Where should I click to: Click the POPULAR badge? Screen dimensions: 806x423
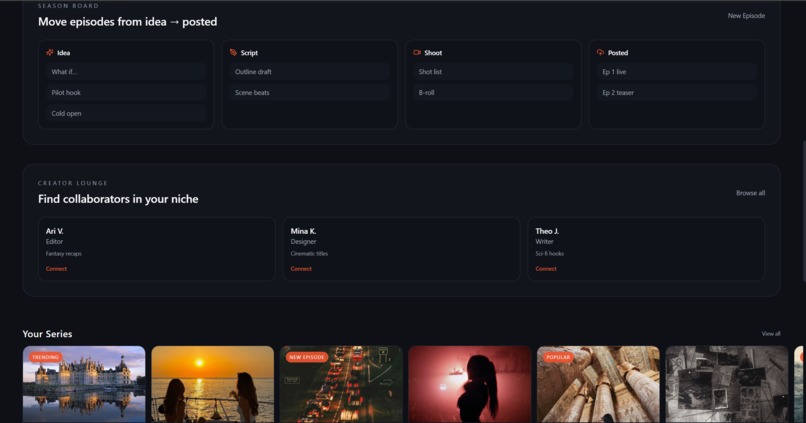click(x=558, y=357)
